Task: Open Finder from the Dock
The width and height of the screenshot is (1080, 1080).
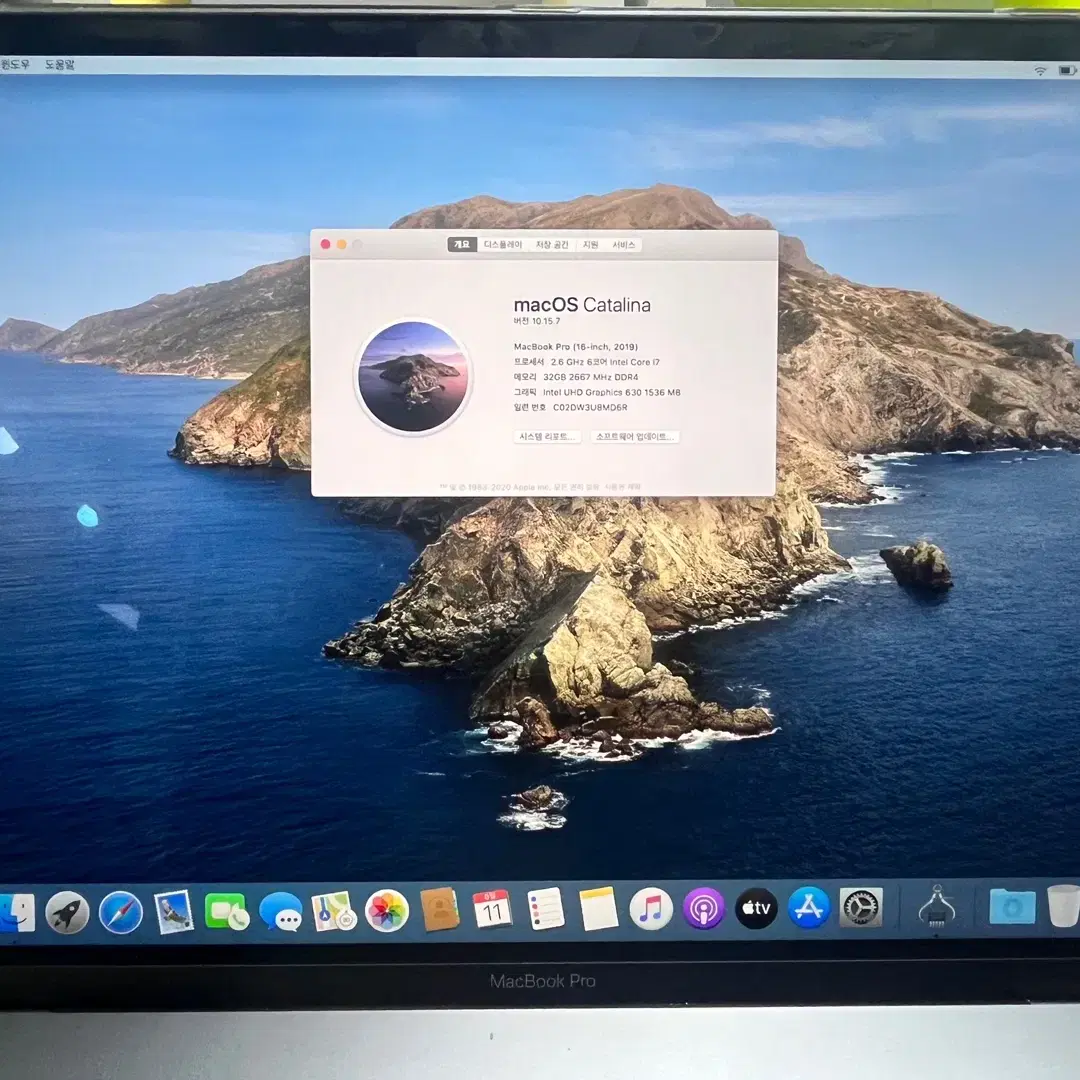Action: tap(17, 913)
